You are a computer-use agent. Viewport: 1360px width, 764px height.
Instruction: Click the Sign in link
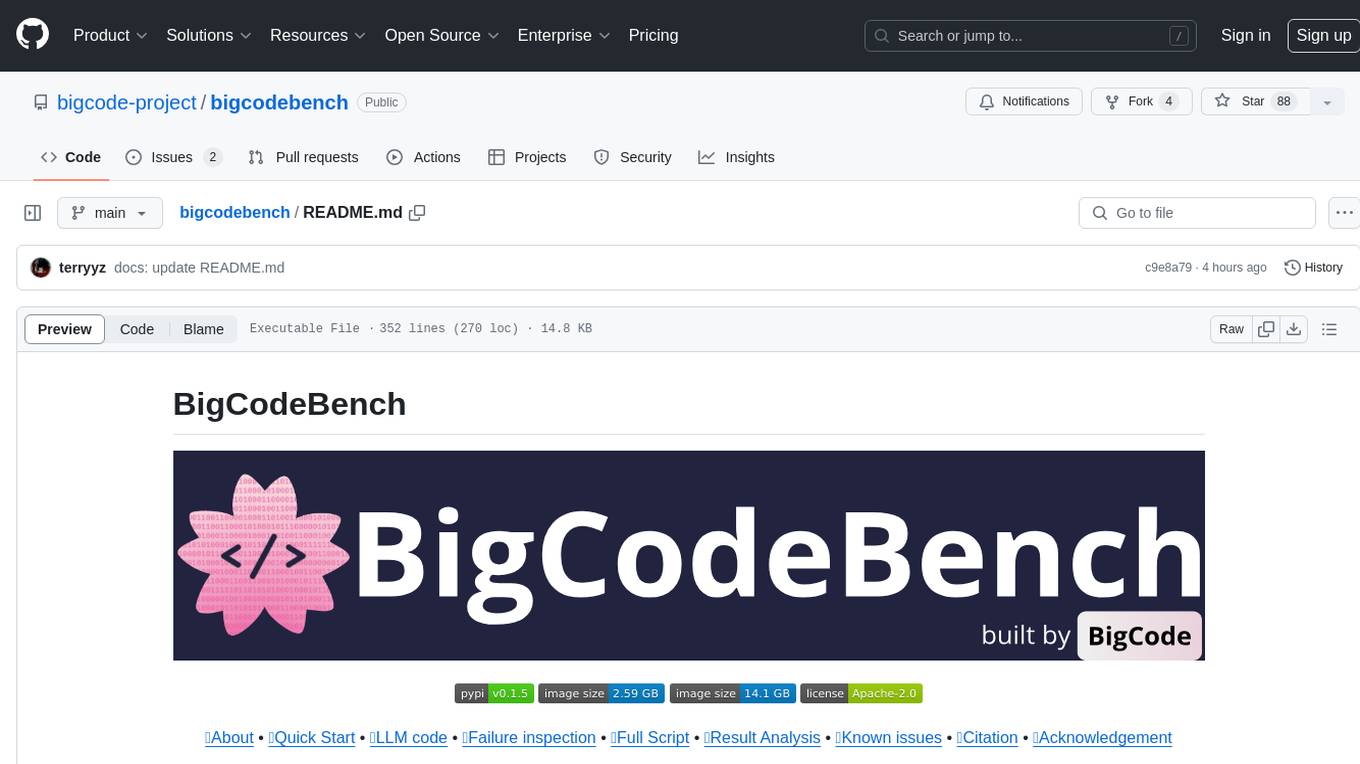pos(1246,35)
